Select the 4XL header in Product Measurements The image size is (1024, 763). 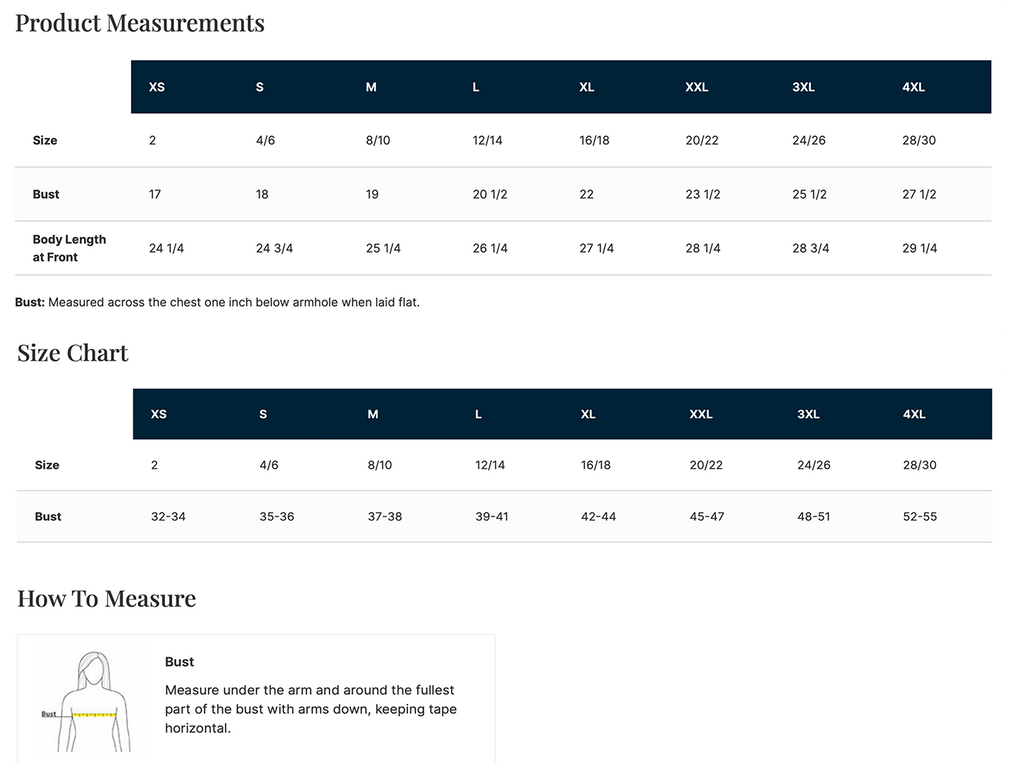coord(913,87)
